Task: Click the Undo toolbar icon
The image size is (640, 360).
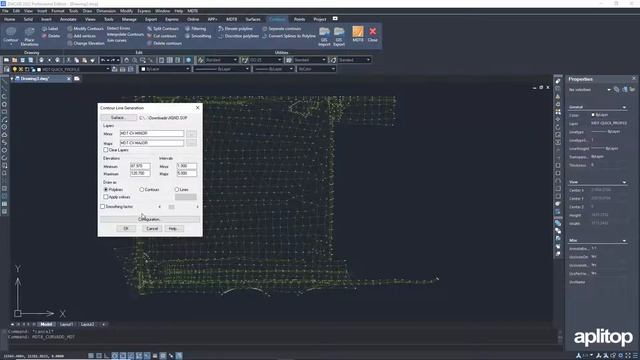Action: (103, 60)
